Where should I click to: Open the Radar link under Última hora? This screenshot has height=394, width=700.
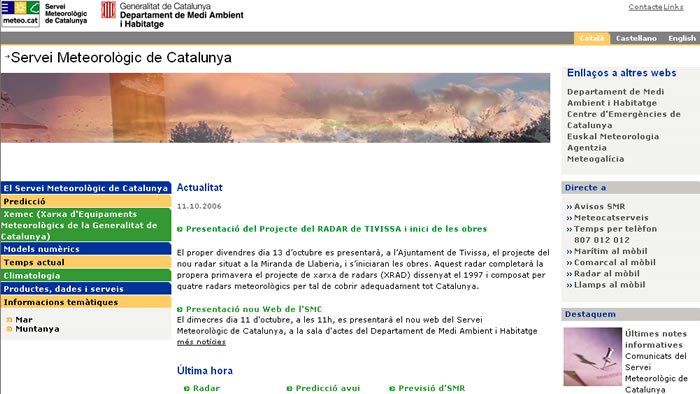[x=206, y=388]
